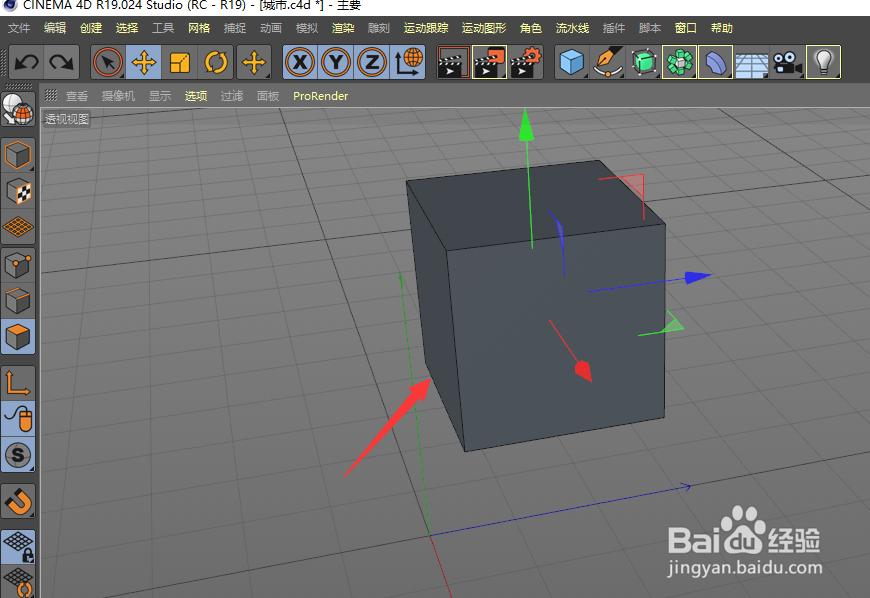The image size is (870, 598).
Task: Toggle Tweak mode mouse icon
Action: [x=18, y=419]
